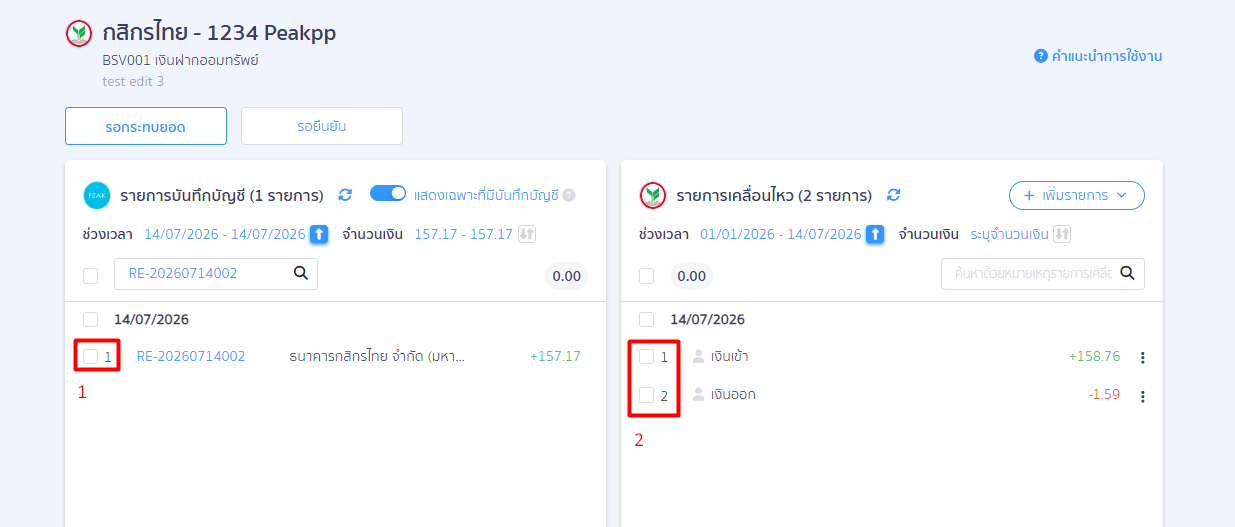The height and width of the screenshot is (527, 1235).
Task: Open the เพิ่มรายการ dropdown
Action: (x=1076, y=195)
